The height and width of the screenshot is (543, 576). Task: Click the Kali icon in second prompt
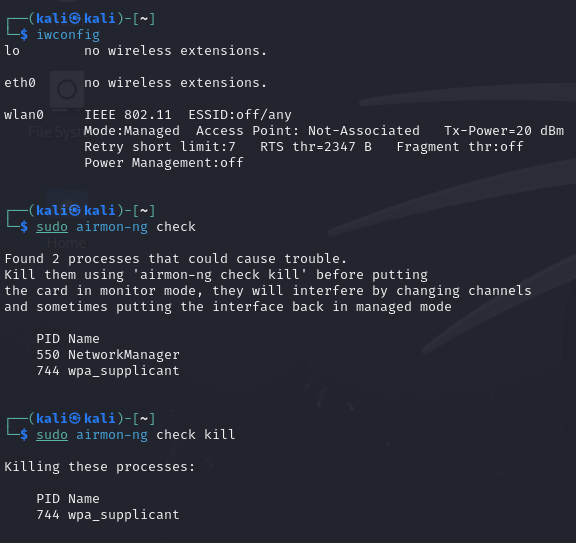[75, 211]
